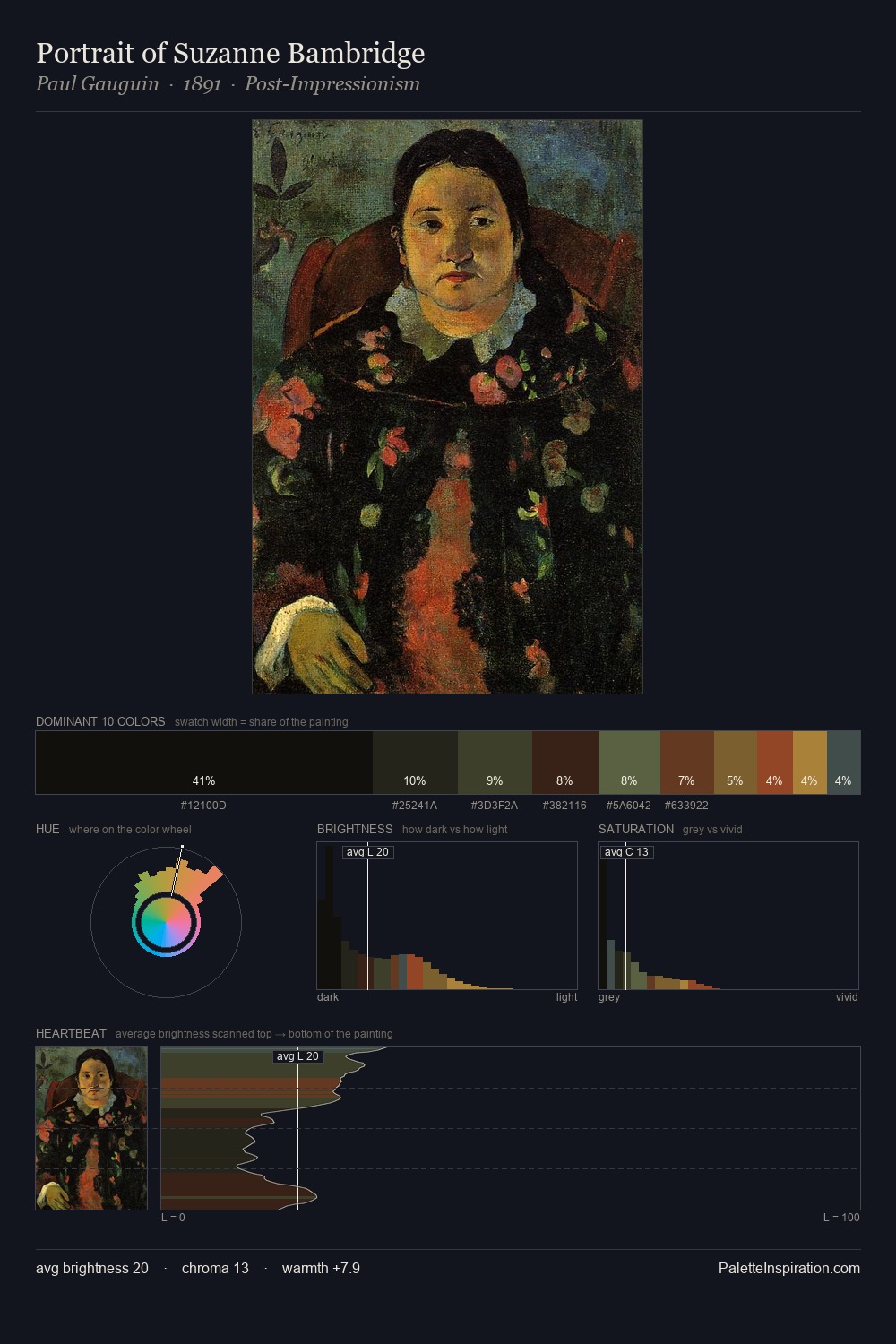This screenshot has height=1344, width=896.
Task: Click the 'dark' axis label
Action: [x=328, y=997]
